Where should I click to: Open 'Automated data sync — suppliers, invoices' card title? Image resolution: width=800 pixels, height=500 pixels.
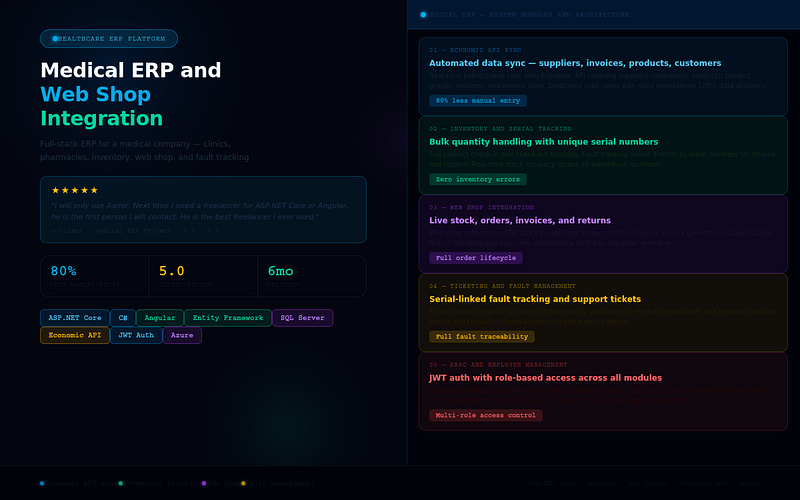tap(576, 63)
